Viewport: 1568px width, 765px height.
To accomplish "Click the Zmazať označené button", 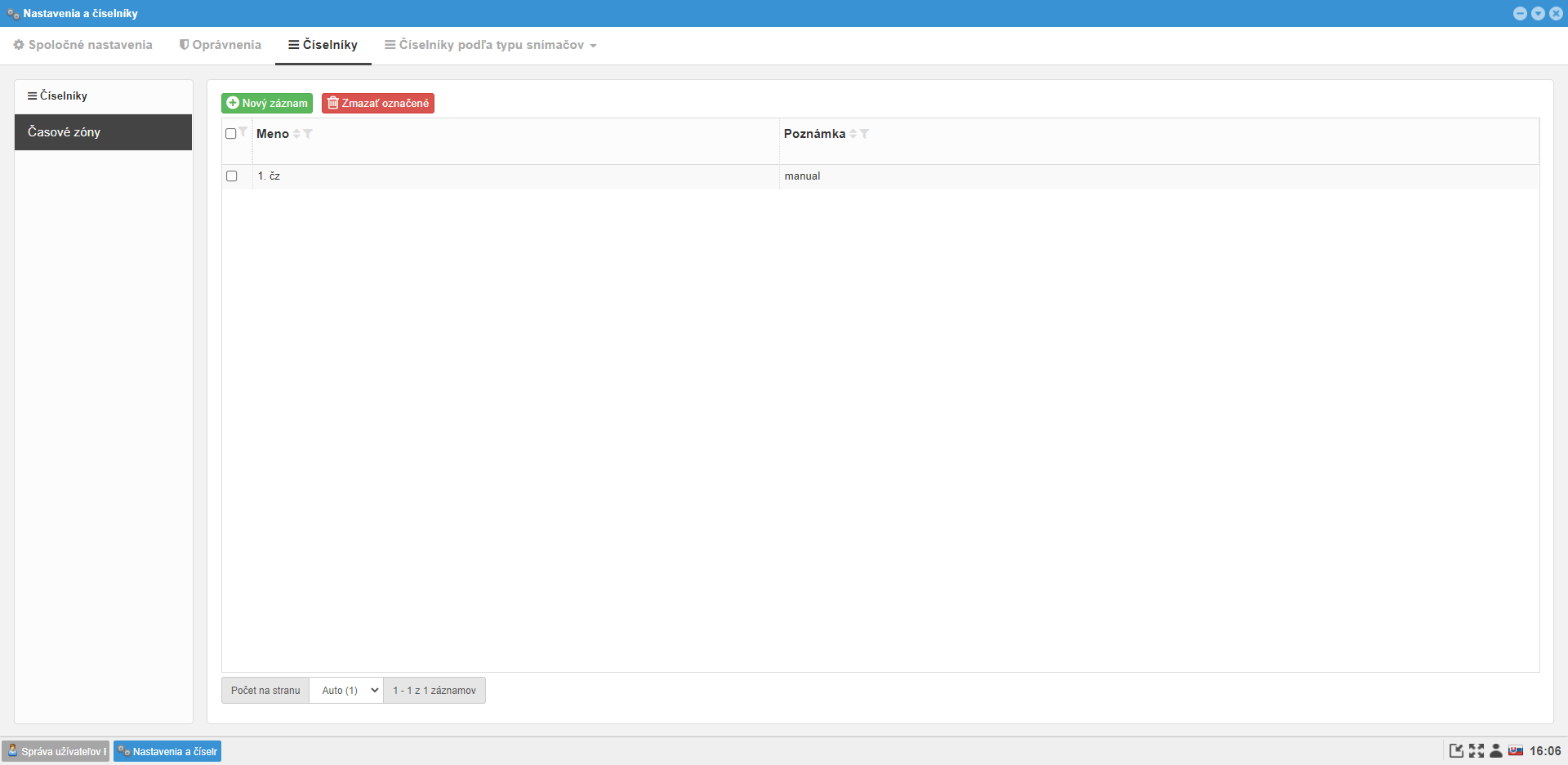I will pos(378,104).
